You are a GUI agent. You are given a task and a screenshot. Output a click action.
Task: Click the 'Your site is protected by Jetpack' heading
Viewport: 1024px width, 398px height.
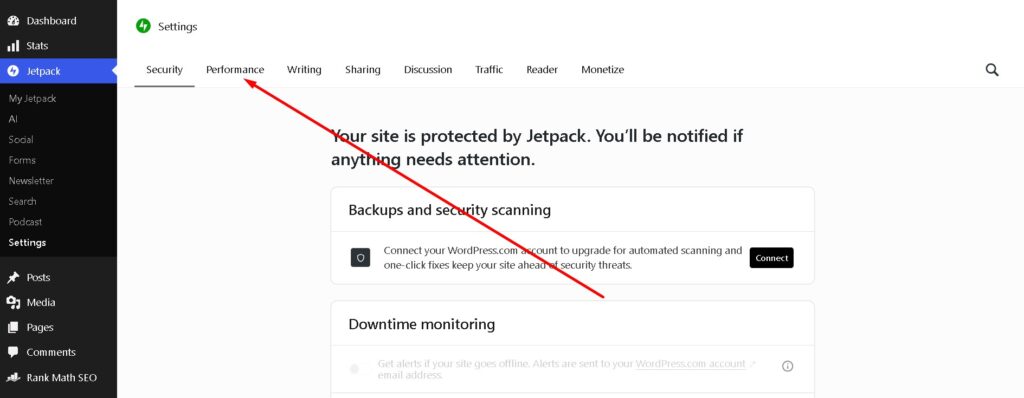pyautogui.click(x=537, y=148)
